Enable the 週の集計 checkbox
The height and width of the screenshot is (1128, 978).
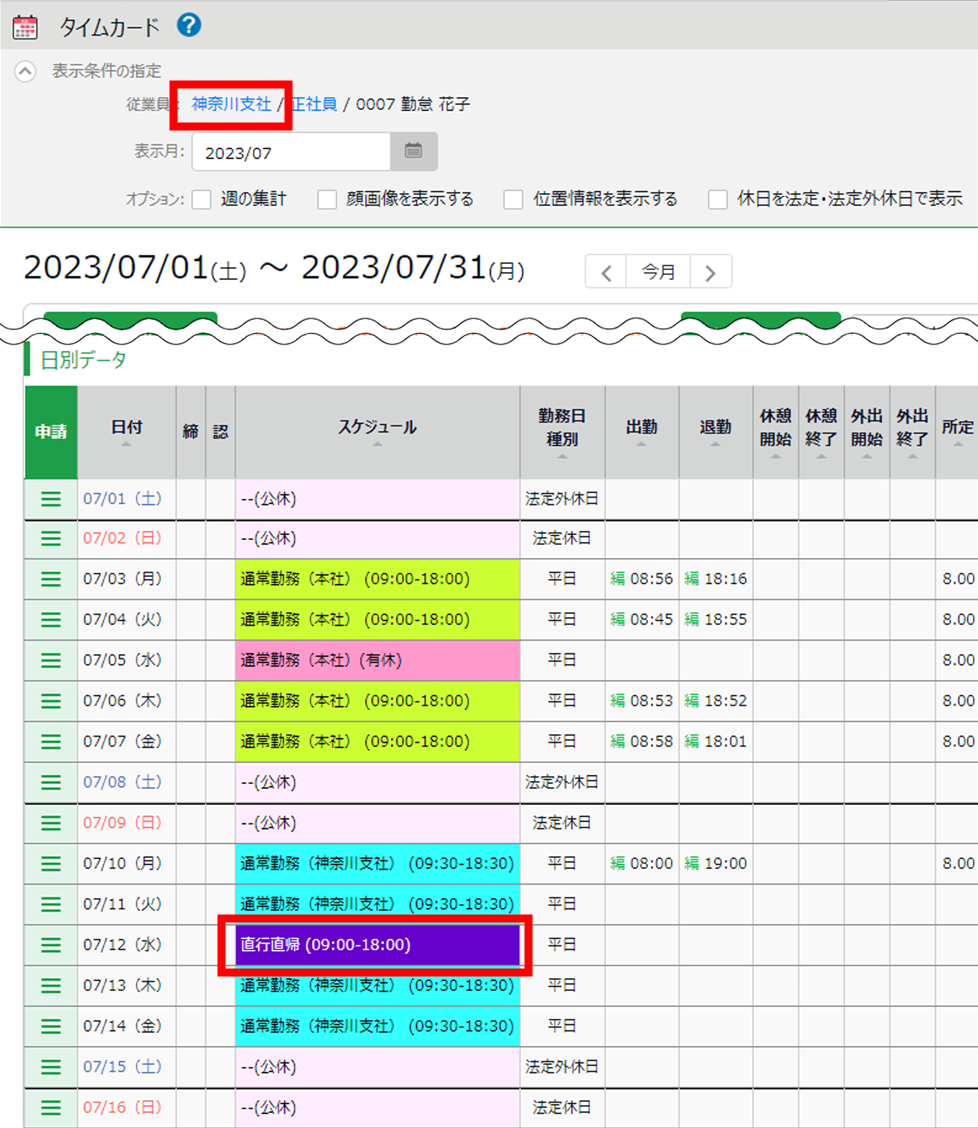pyautogui.click(x=203, y=199)
